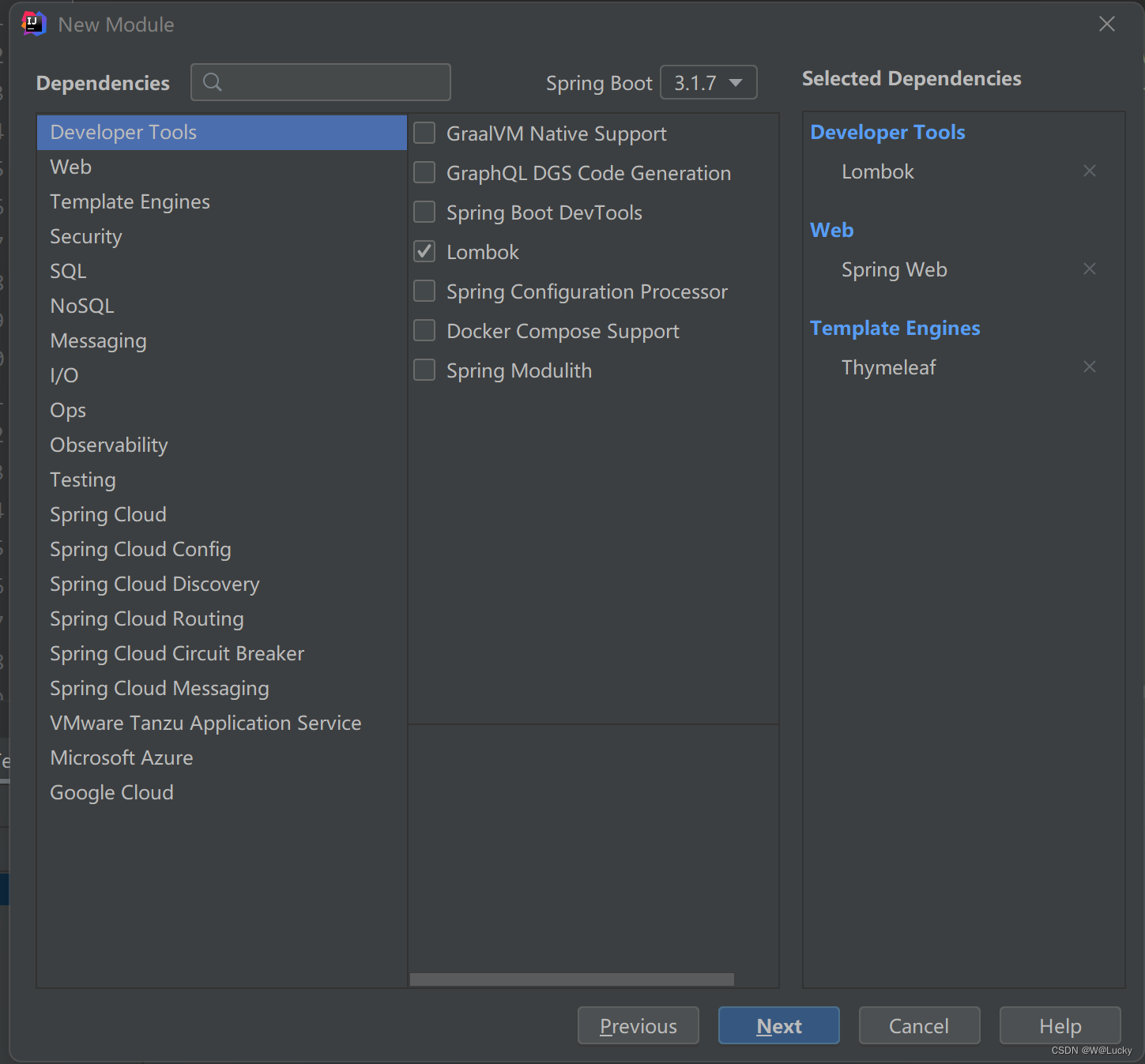Select the I/O category
The image size is (1145, 1064).
point(222,375)
